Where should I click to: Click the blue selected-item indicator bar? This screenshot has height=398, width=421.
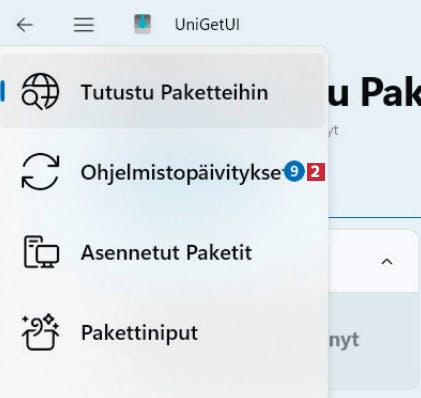point(2,91)
